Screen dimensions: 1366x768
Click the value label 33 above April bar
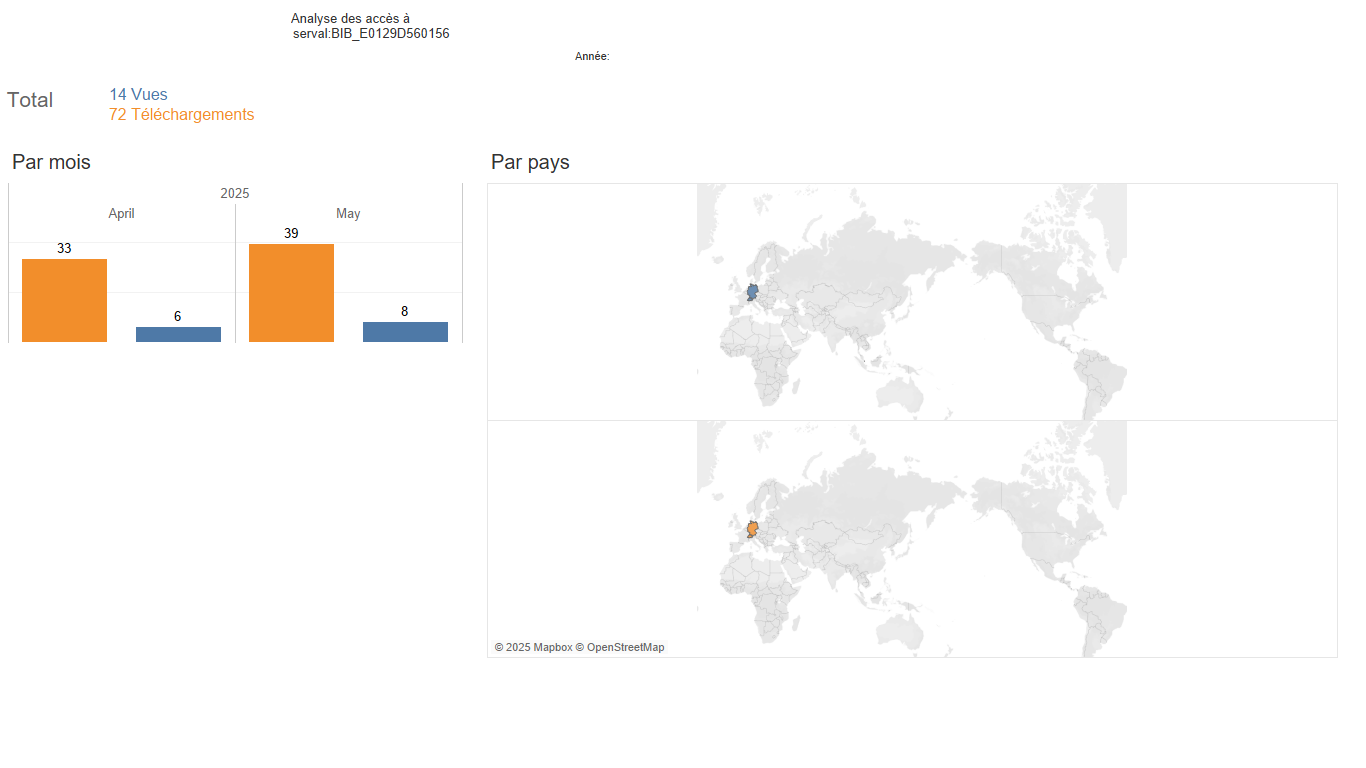(64, 248)
